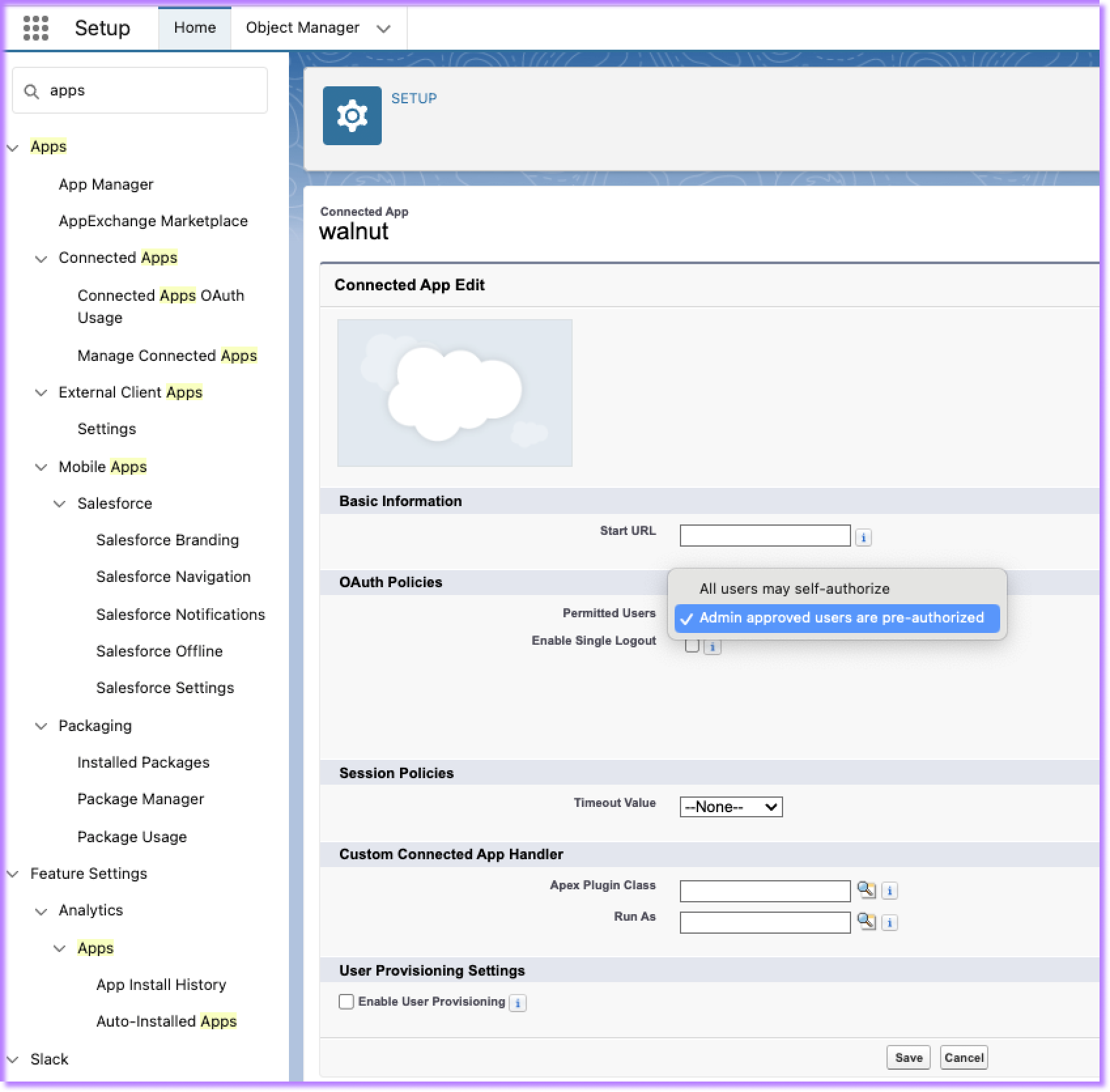Open App Install History in sidebar

(x=161, y=985)
